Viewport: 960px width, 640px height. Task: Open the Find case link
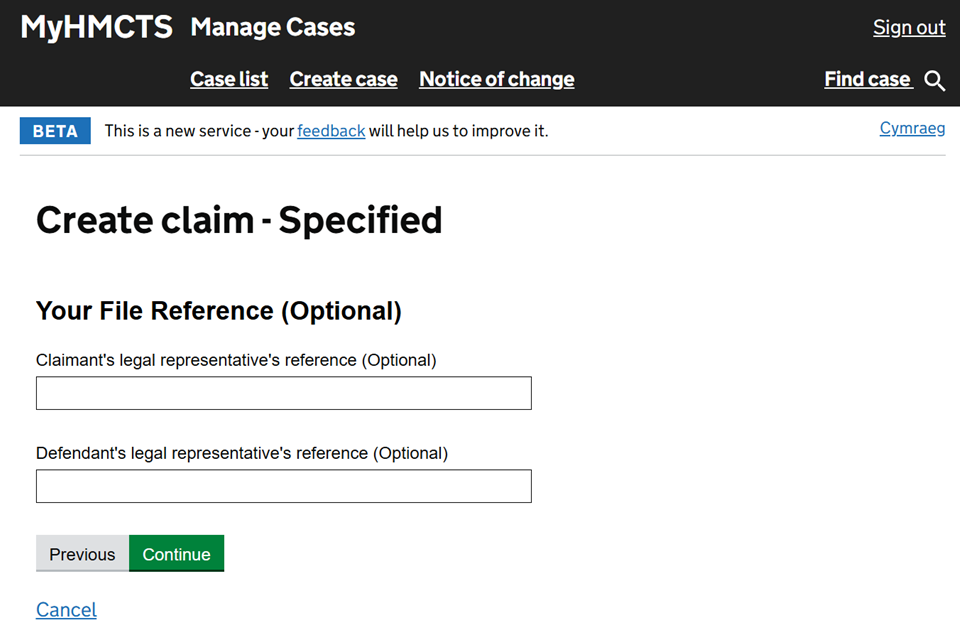[x=867, y=79]
